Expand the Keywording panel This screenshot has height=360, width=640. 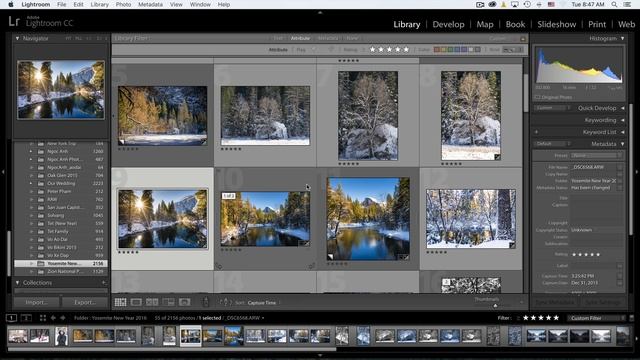(x=622, y=120)
